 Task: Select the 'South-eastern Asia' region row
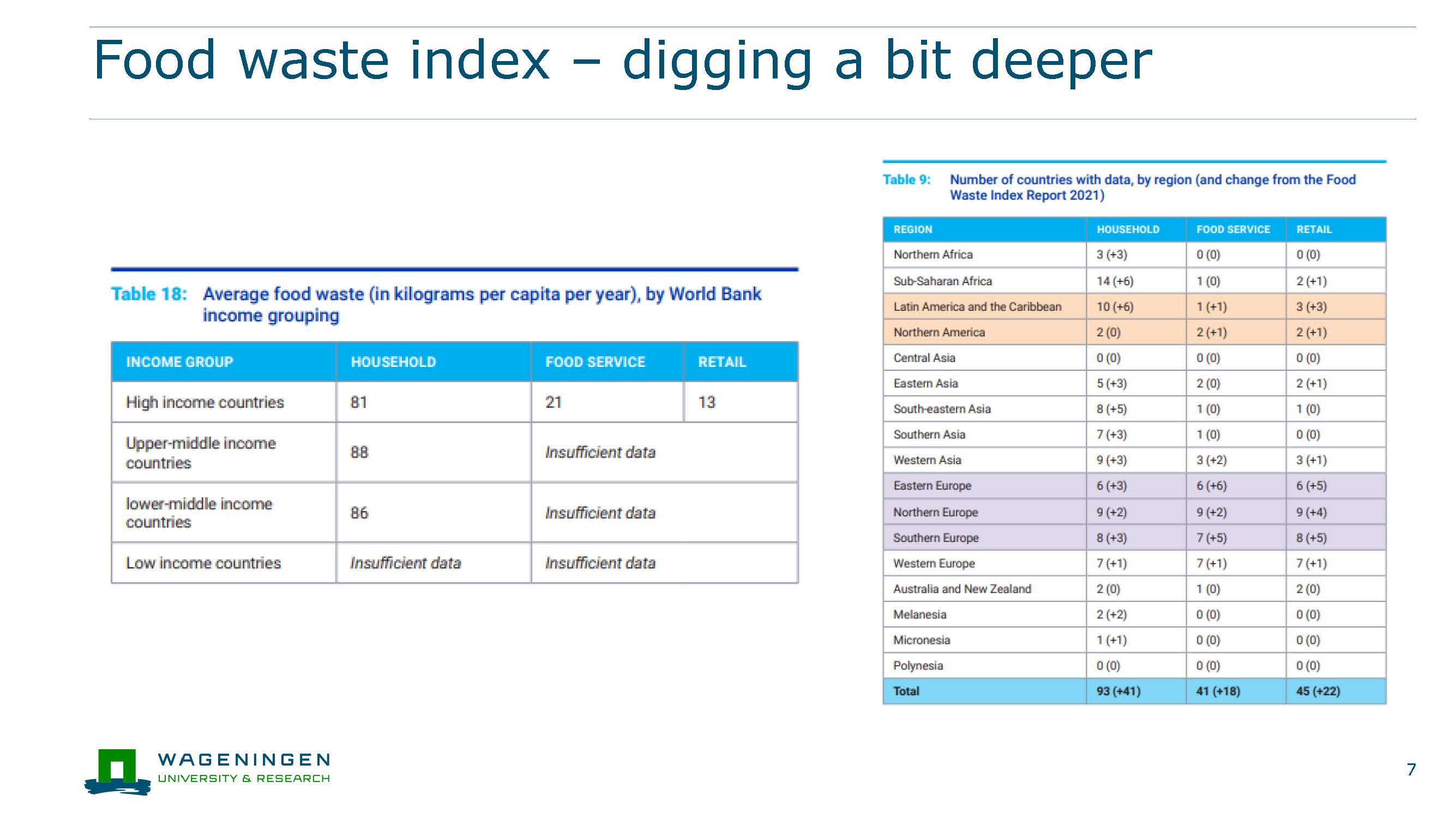point(1134,408)
